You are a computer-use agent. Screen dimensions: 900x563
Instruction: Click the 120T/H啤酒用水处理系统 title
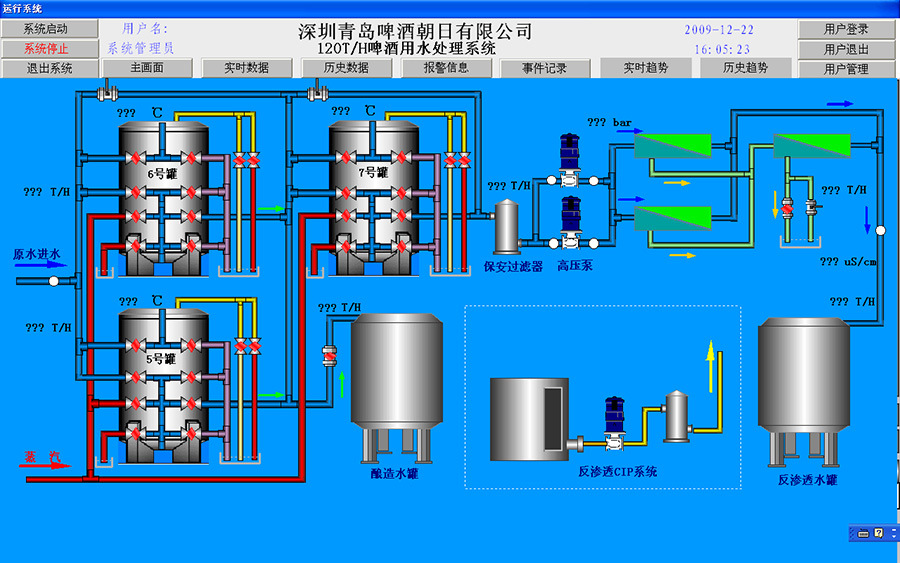pyautogui.click(x=407, y=48)
